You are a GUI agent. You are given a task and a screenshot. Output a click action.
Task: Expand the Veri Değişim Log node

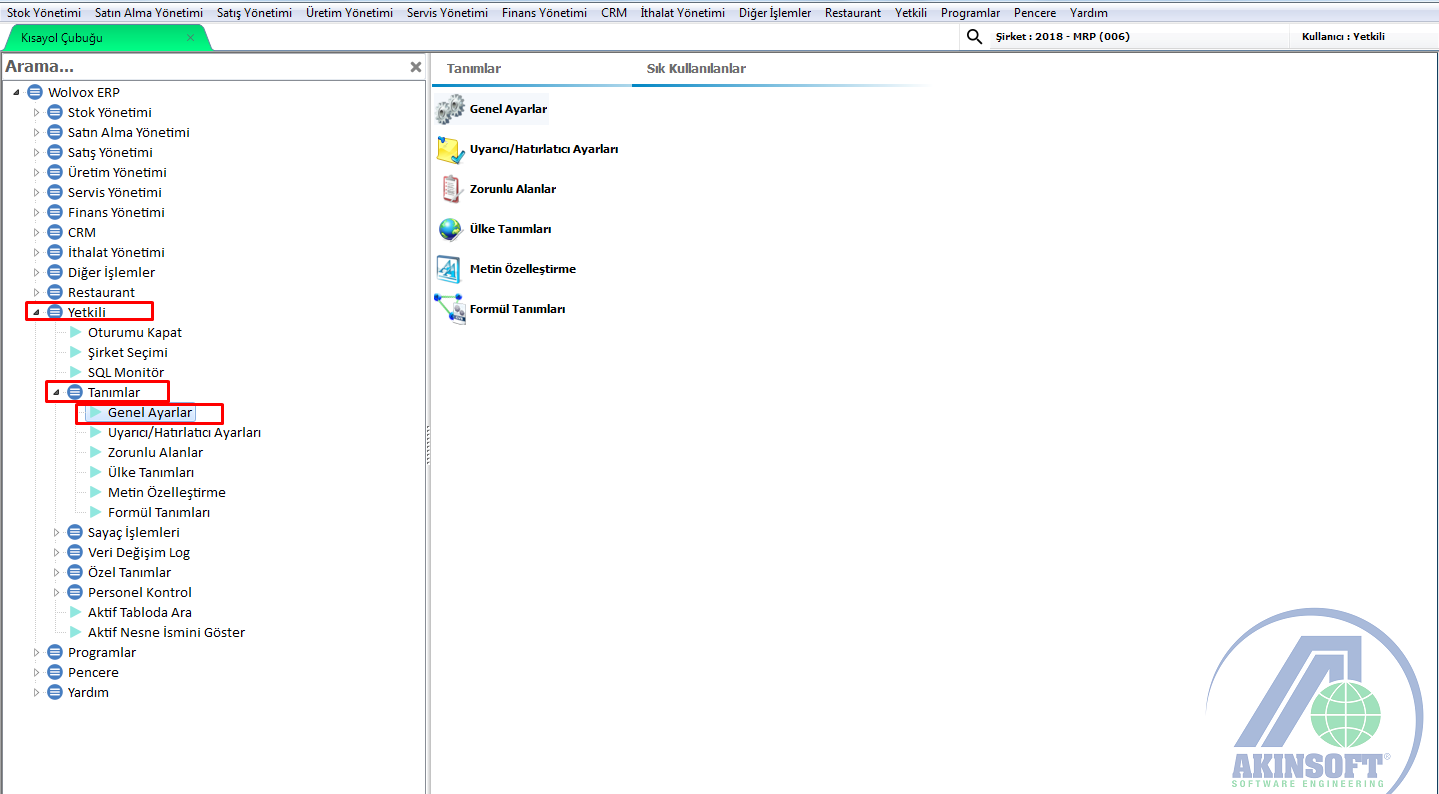click(57, 552)
